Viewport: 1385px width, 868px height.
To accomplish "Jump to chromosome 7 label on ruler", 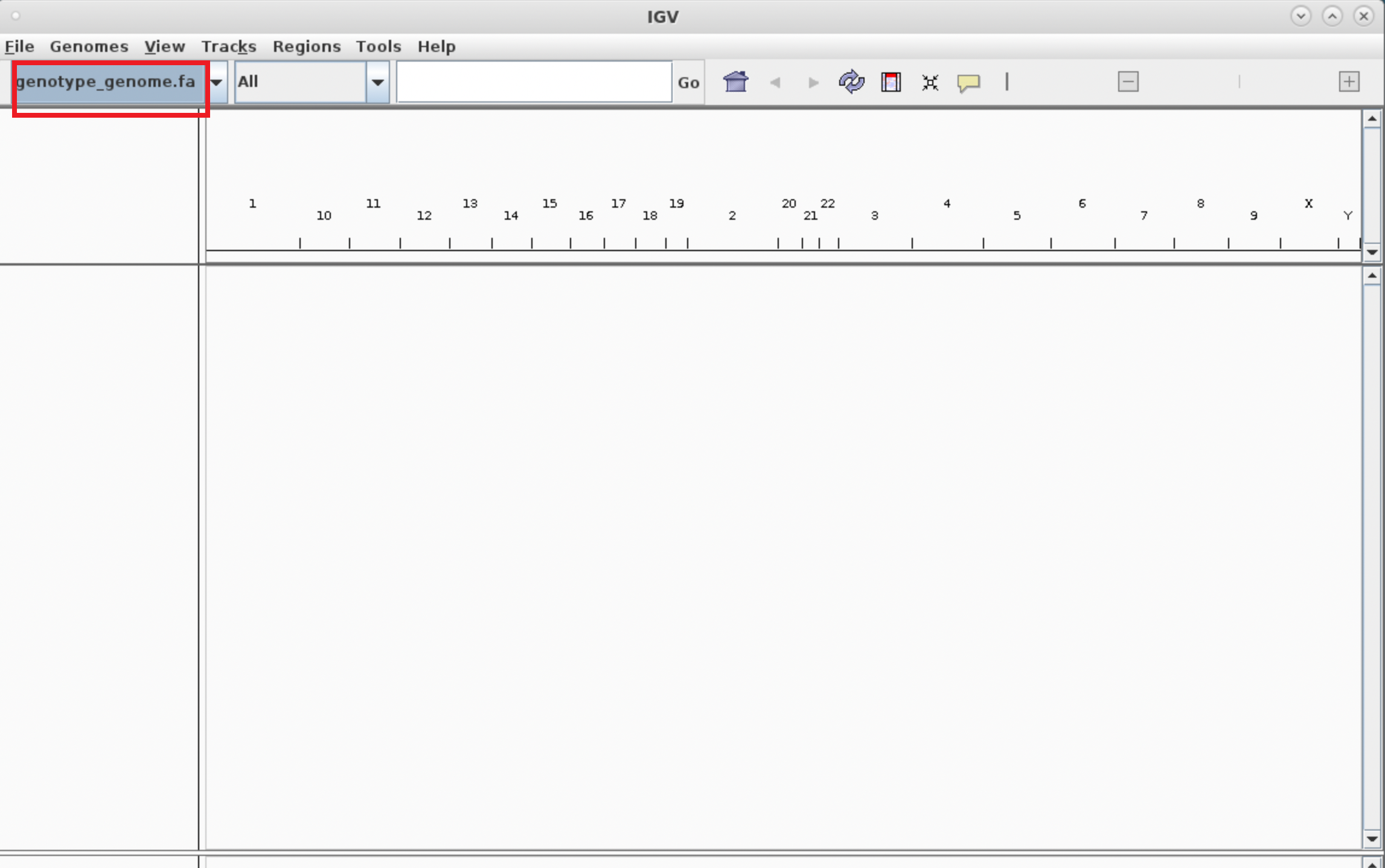I will (x=1144, y=215).
